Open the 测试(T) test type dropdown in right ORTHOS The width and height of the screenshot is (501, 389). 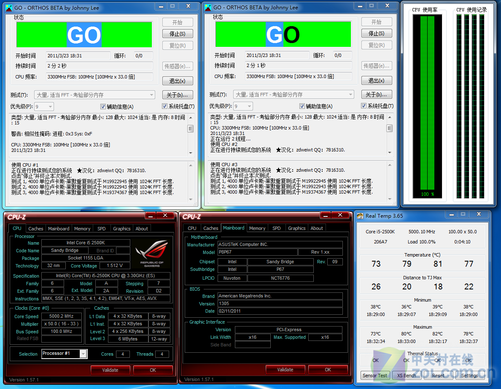pos(294,95)
